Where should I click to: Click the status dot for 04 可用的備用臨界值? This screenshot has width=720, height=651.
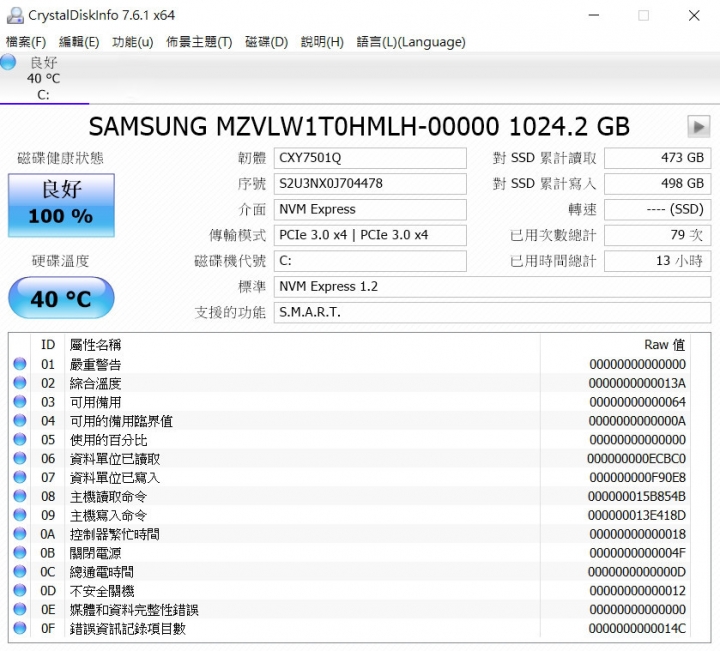[x=20, y=421]
